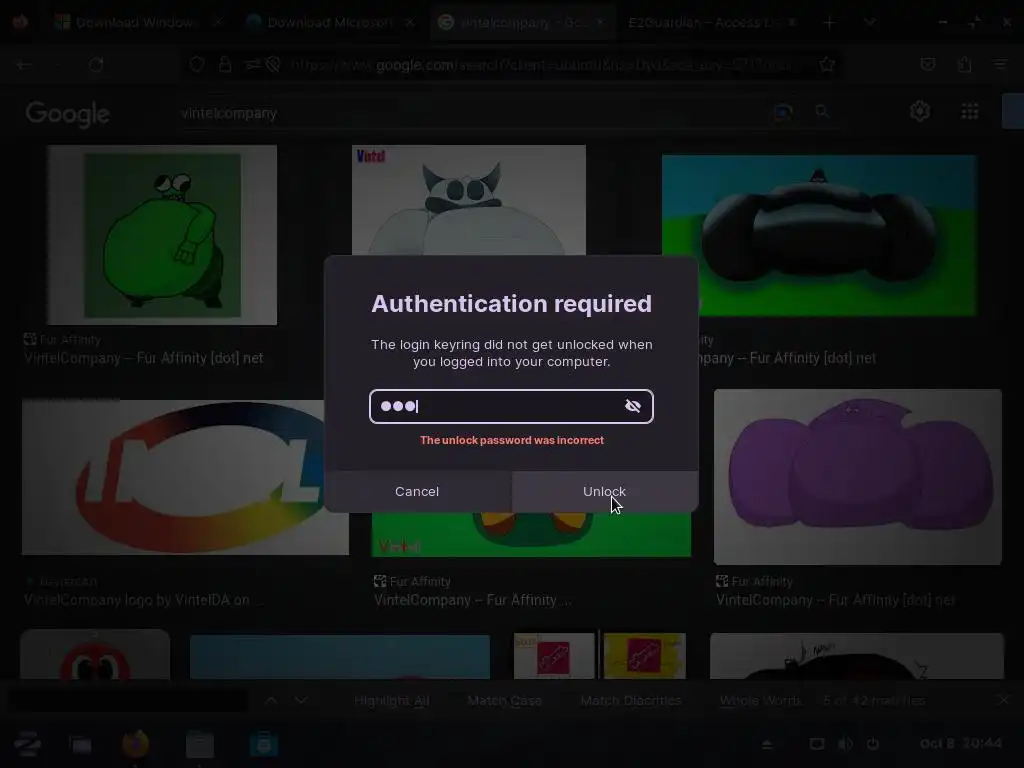The width and height of the screenshot is (1024, 768).
Task: Switch to EZGuardian Access tab
Action: pos(712,22)
